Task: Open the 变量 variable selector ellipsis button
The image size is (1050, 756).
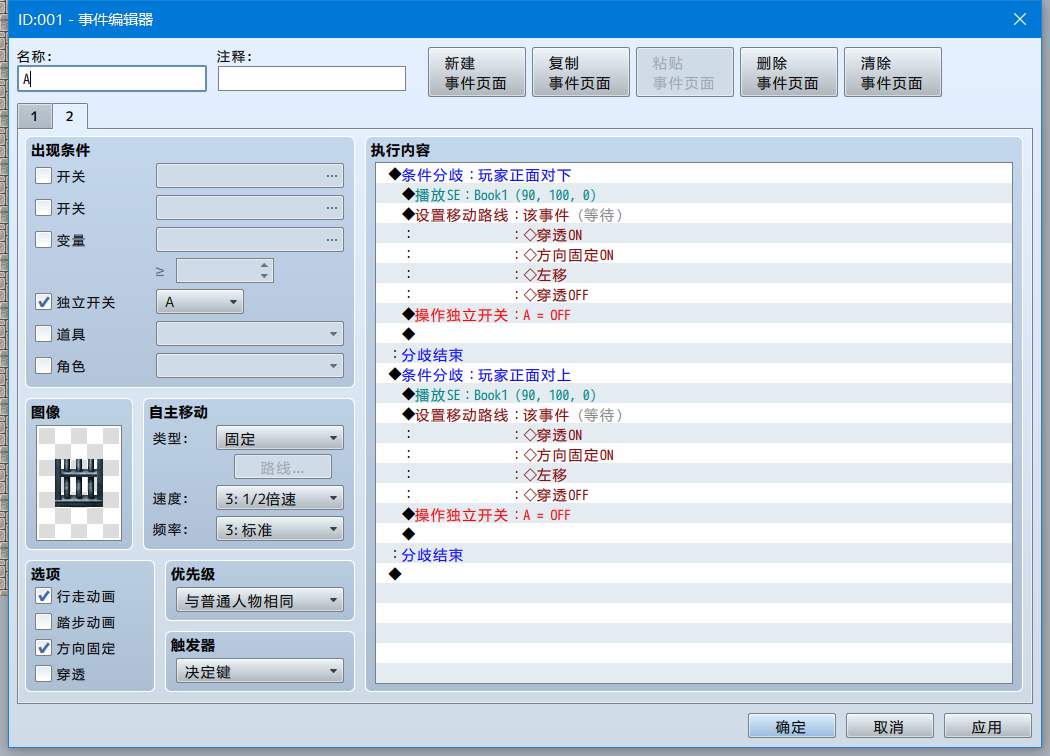Action: [331, 240]
